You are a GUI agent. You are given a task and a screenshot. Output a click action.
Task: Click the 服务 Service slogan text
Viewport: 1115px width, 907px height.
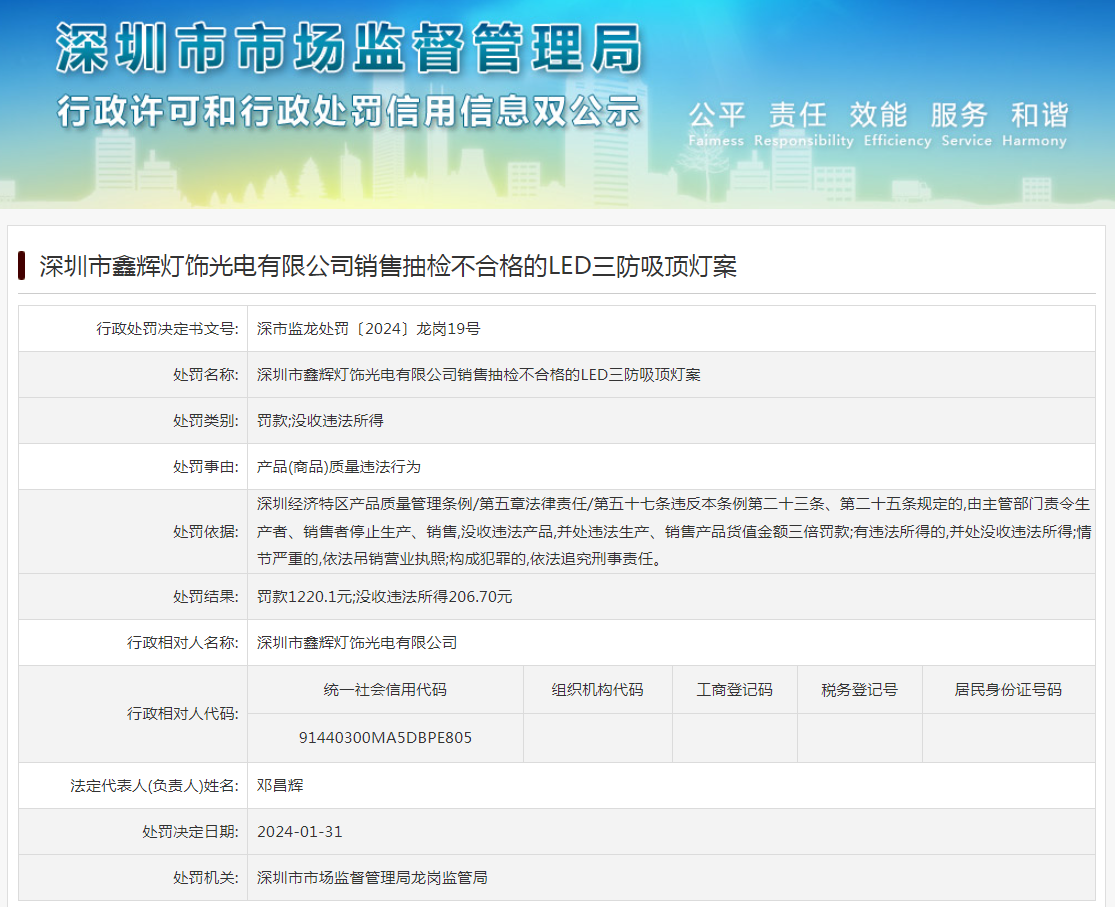point(966,124)
